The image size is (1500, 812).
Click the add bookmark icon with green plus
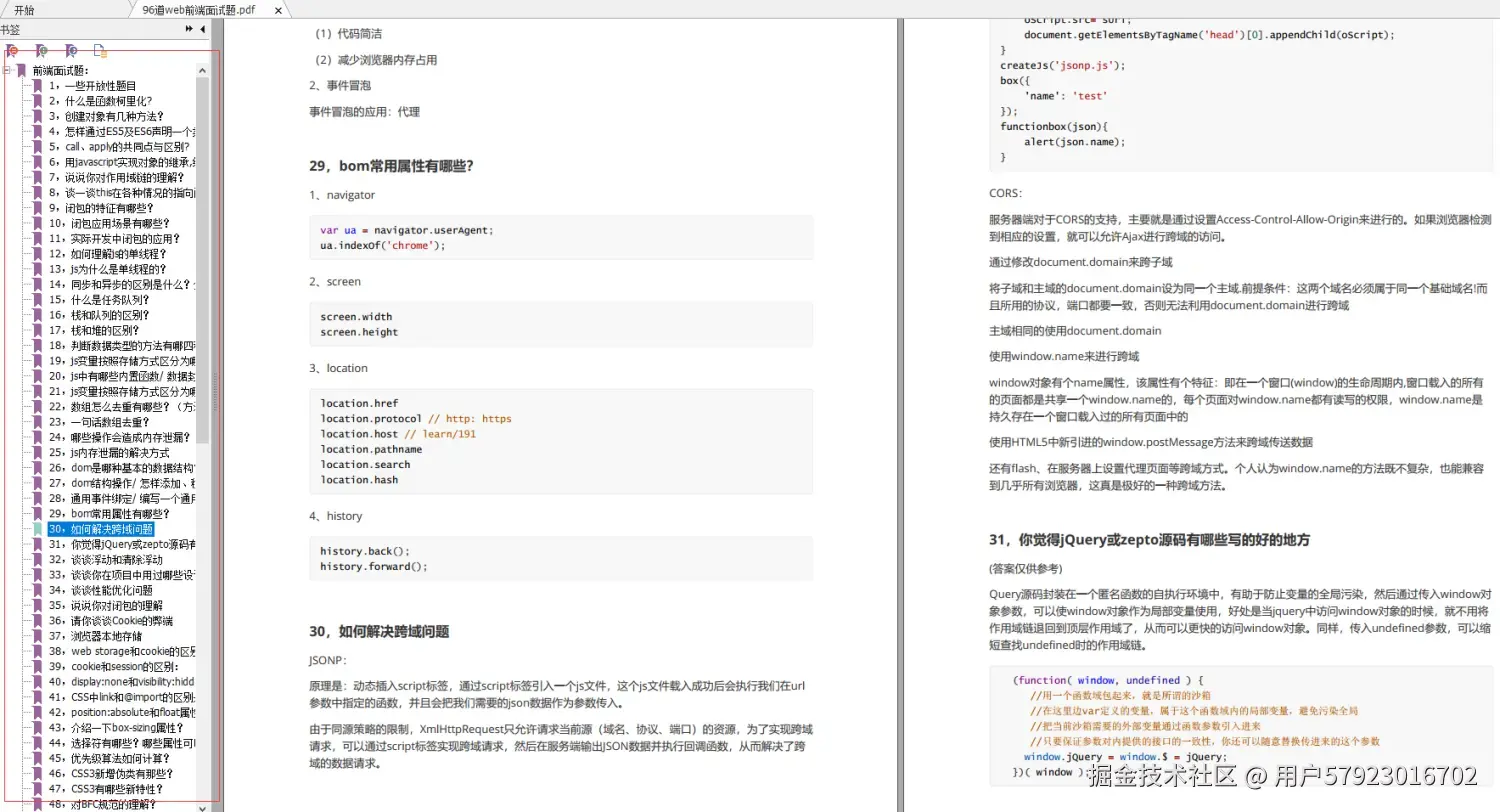click(x=41, y=50)
